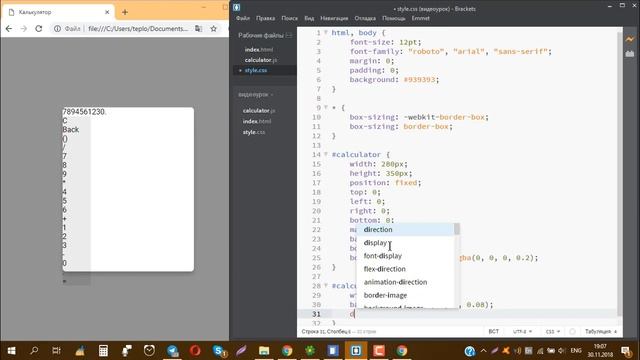640x360 pixels.
Task: Open the Windows Start menu
Action: [x=11, y=351]
